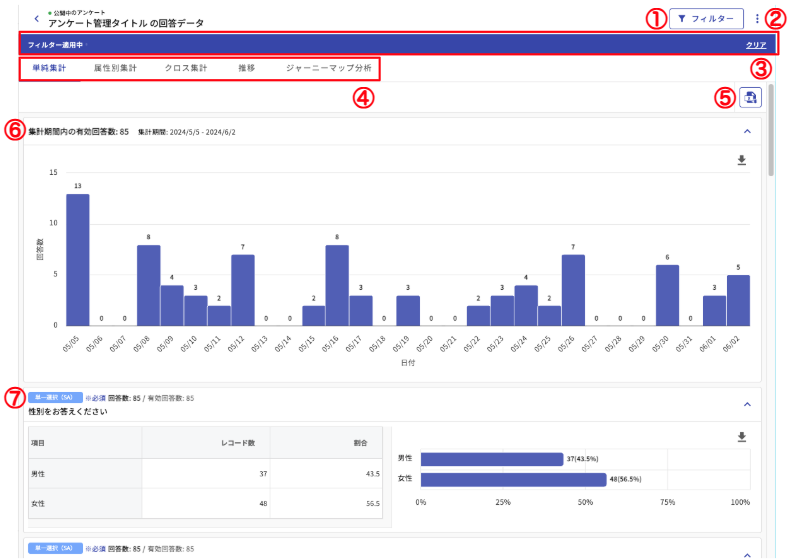Click the 女性 bar showing 48 (56.5%)
This screenshot has width=791, height=560.
tap(513, 479)
